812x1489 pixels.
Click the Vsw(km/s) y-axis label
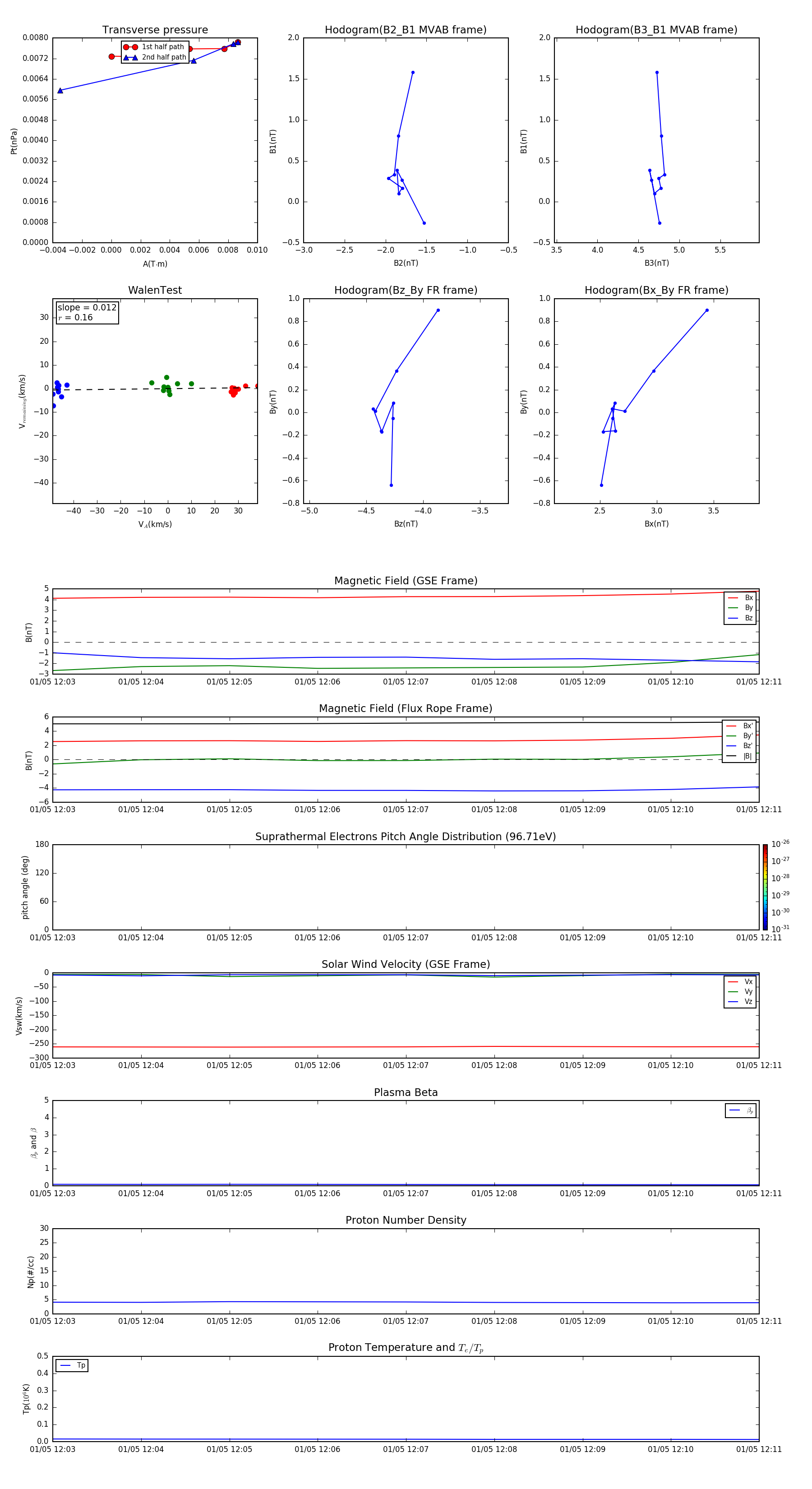pyautogui.click(x=19, y=1016)
